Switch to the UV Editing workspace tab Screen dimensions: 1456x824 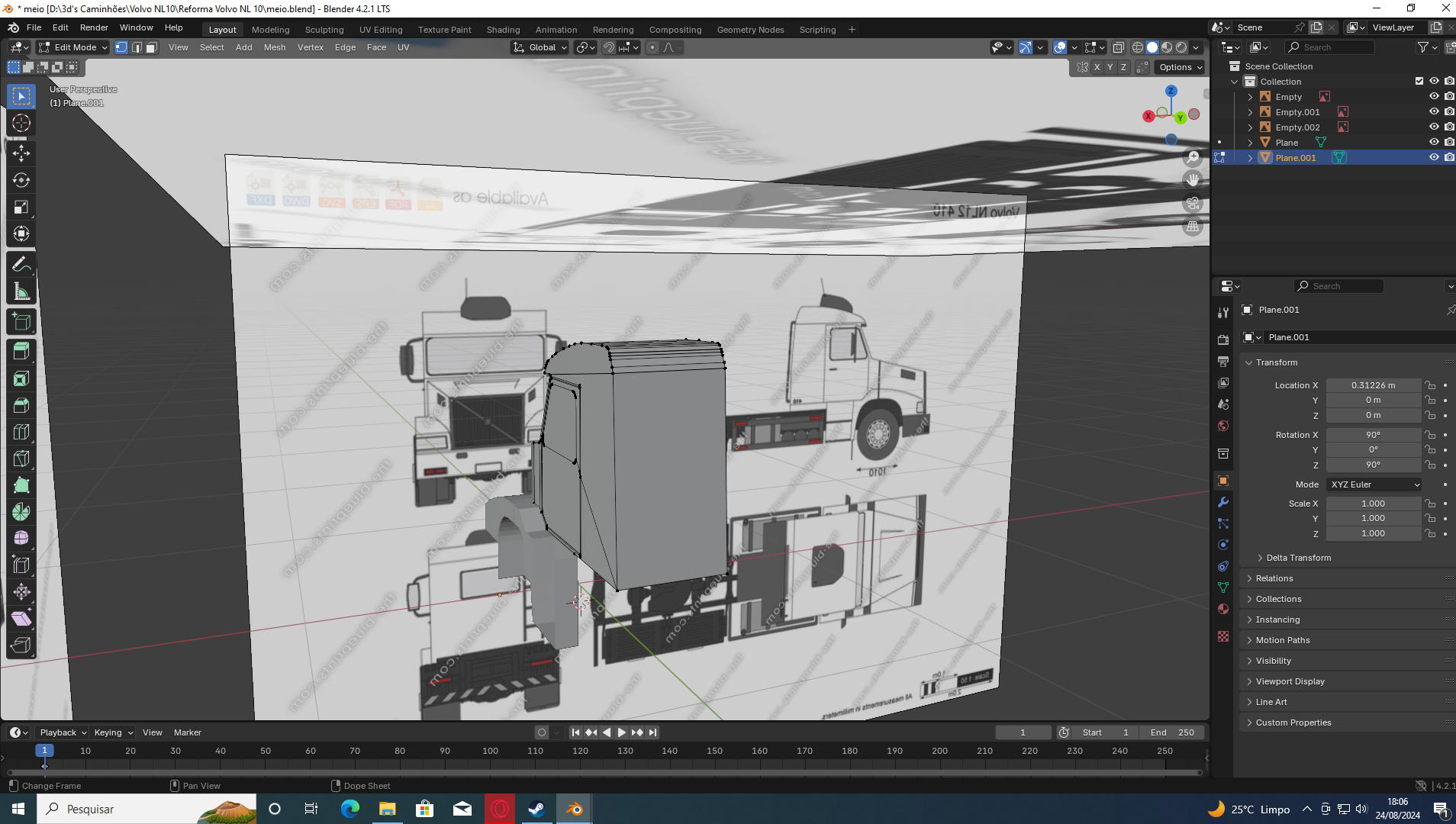tap(381, 30)
